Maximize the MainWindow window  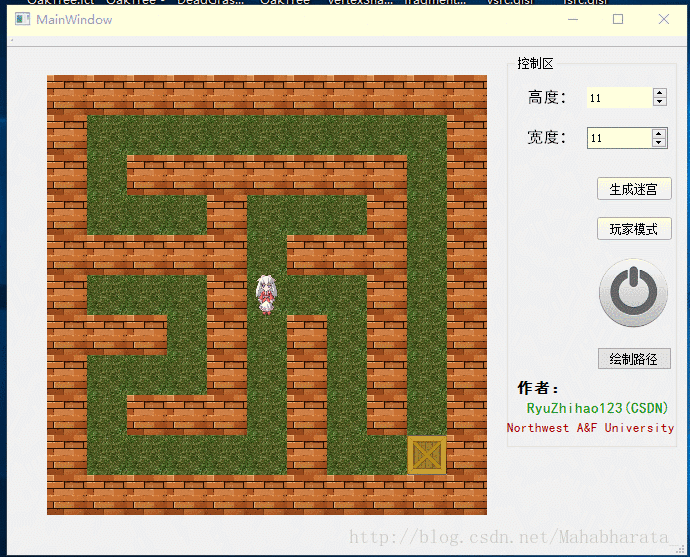[618, 19]
